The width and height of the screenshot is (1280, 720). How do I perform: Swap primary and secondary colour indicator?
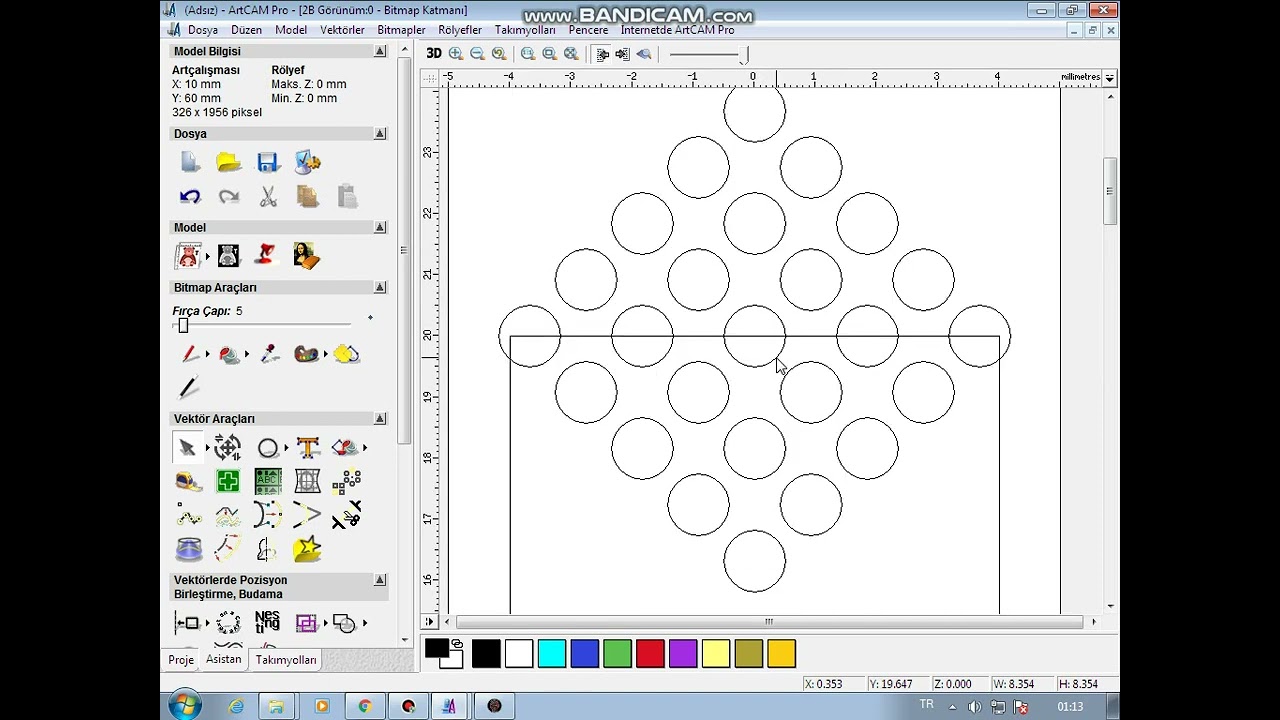click(x=457, y=643)
